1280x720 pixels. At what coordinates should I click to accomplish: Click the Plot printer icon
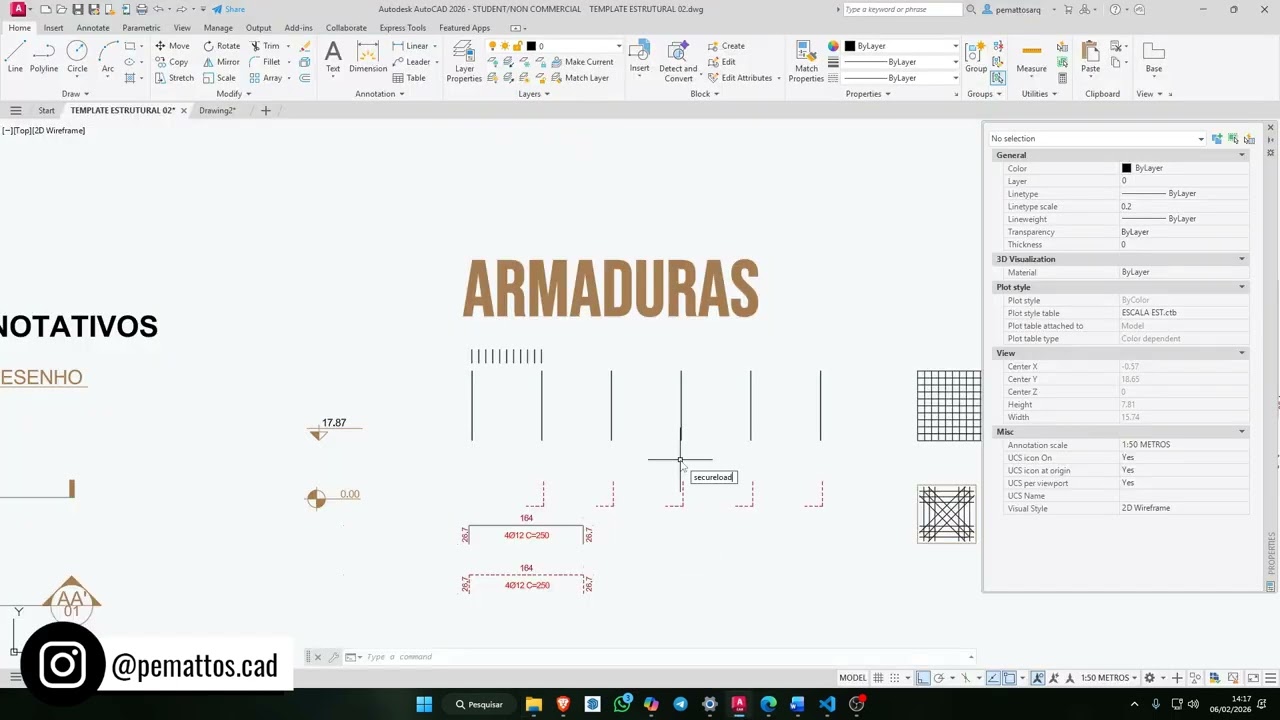(x=141, y=10)
